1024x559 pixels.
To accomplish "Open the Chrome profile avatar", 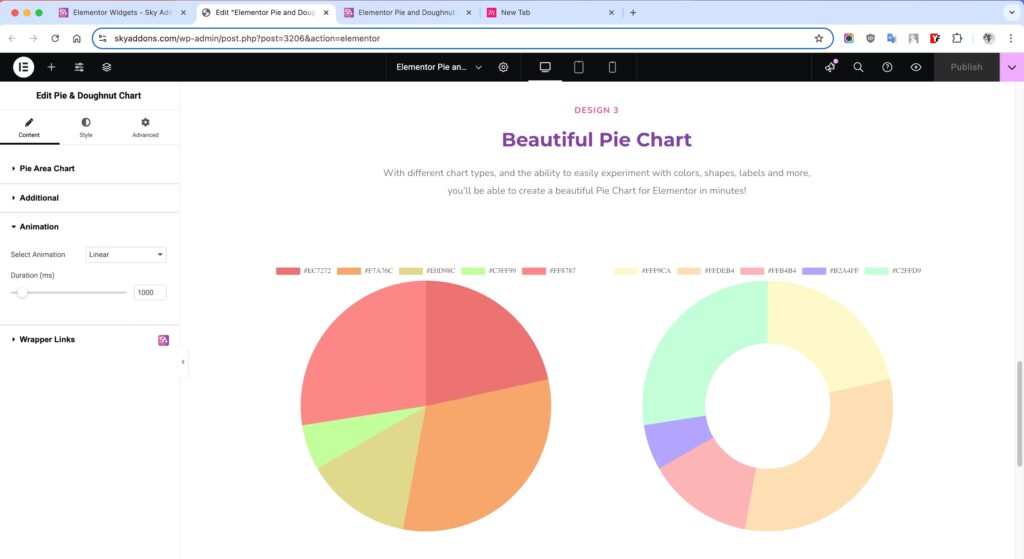I will tap(988, 39).
